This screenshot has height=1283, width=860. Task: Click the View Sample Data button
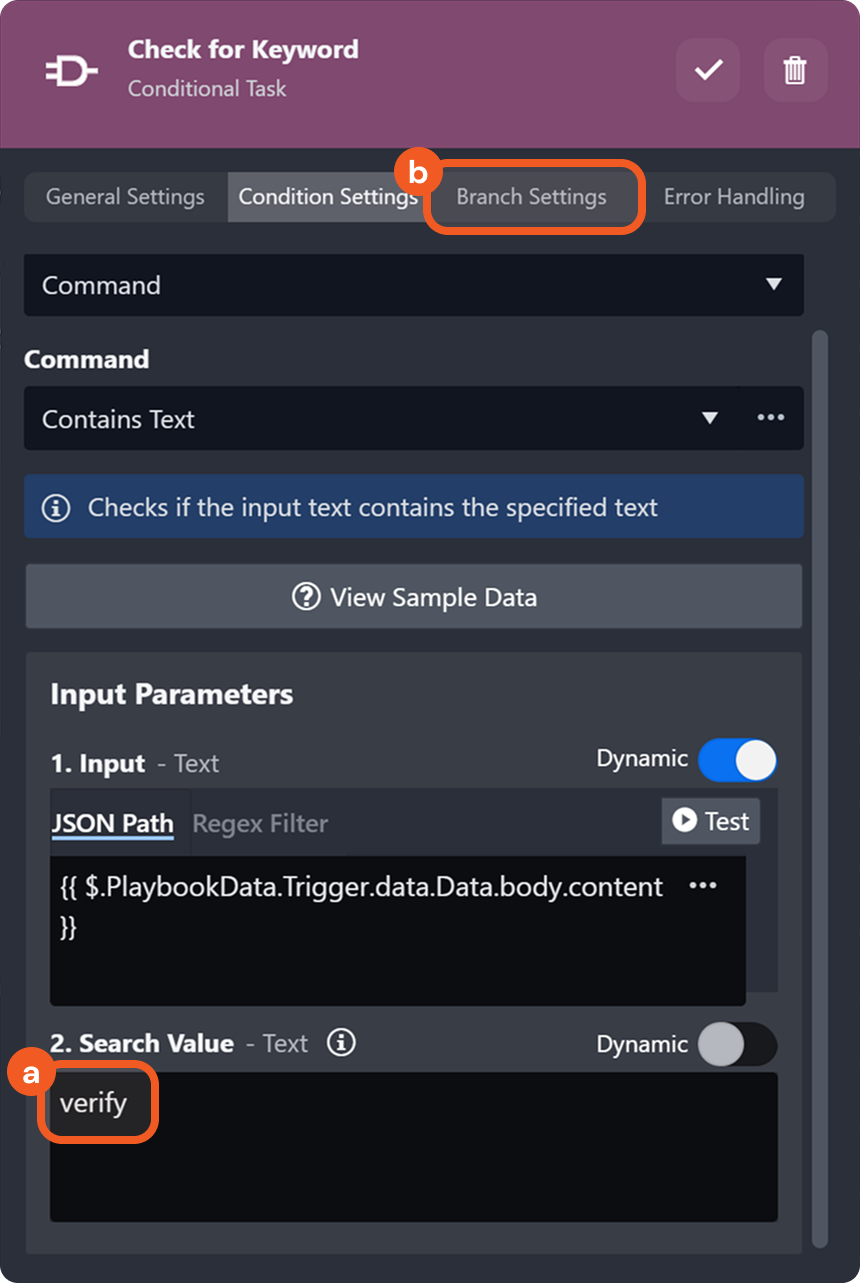414,597
